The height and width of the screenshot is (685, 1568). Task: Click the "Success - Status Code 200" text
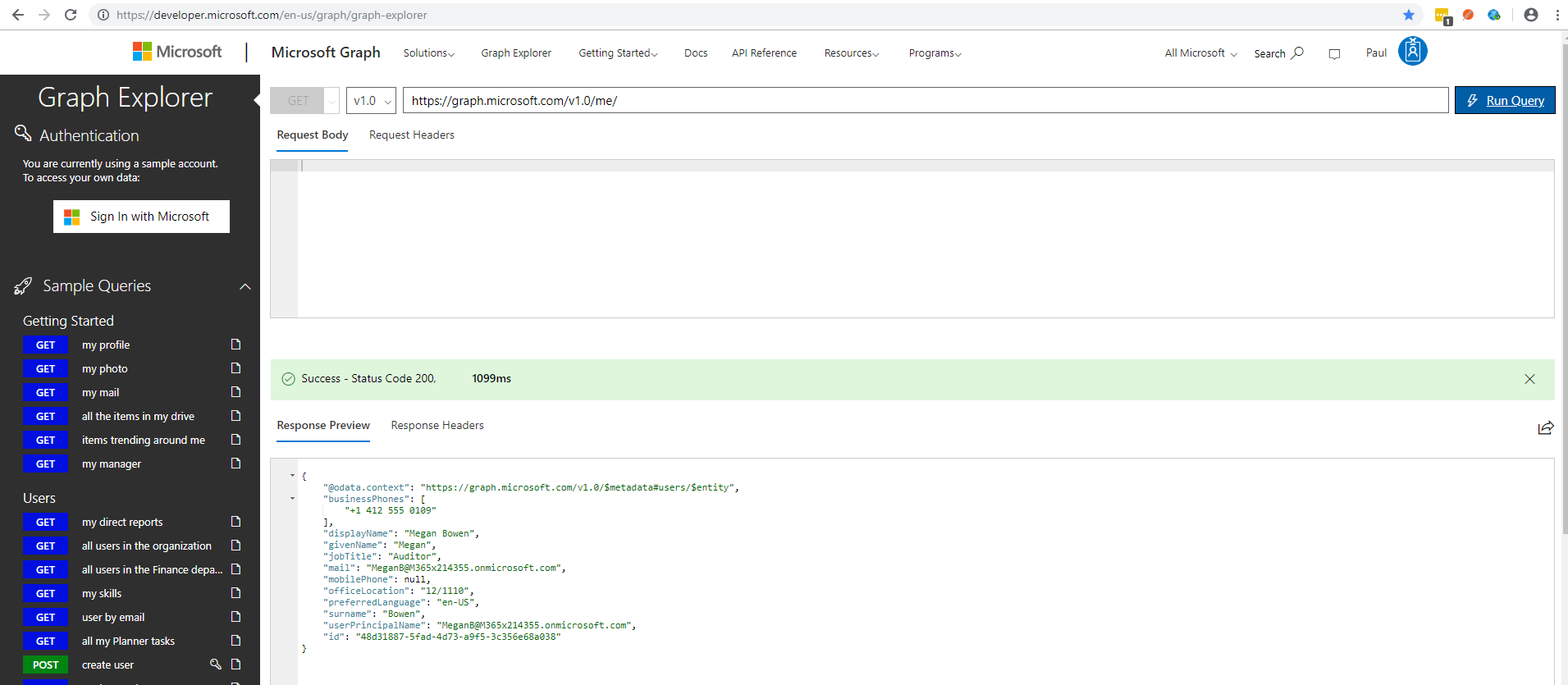click(x=368, y=378)
